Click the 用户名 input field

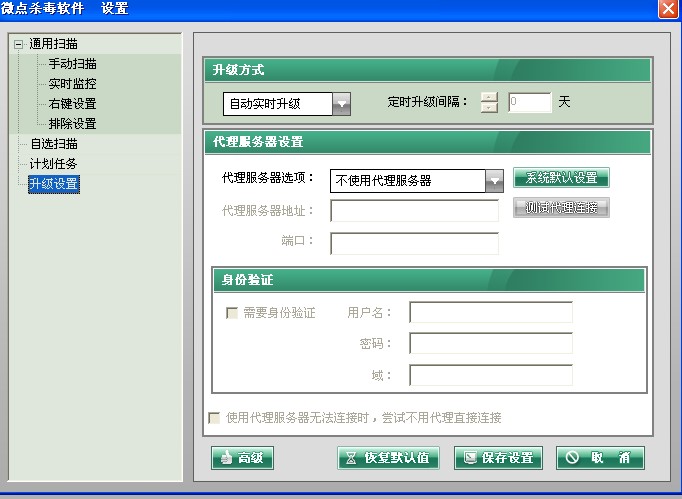491,312
